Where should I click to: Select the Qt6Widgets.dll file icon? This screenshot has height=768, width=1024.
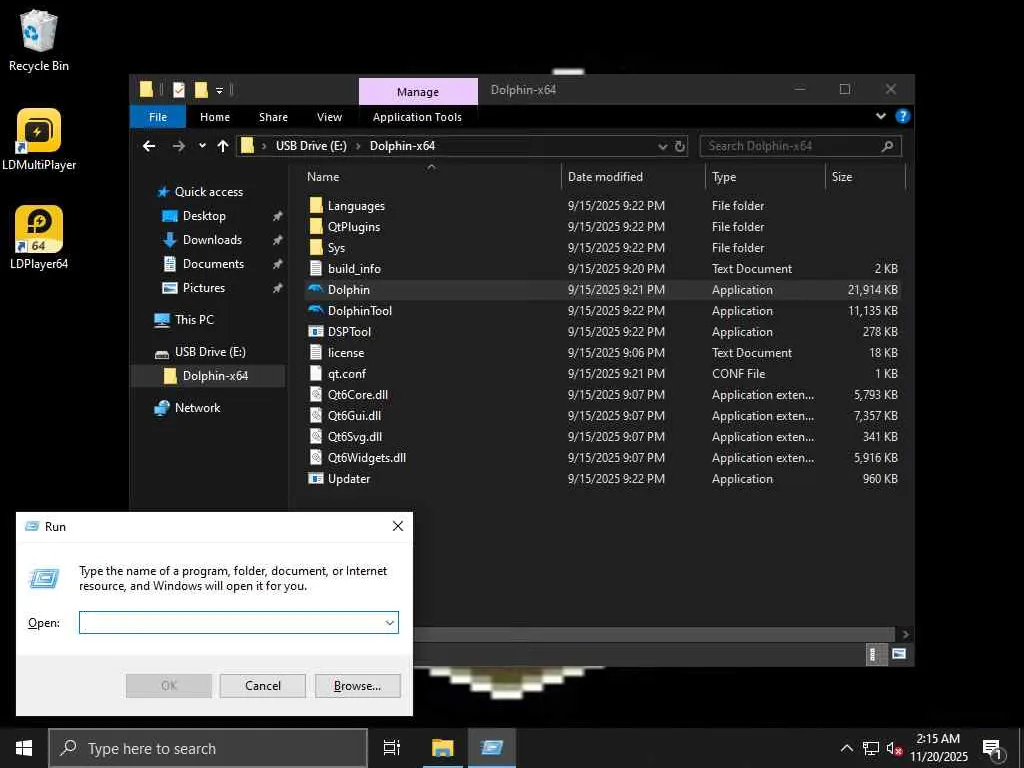coord(315,457)
